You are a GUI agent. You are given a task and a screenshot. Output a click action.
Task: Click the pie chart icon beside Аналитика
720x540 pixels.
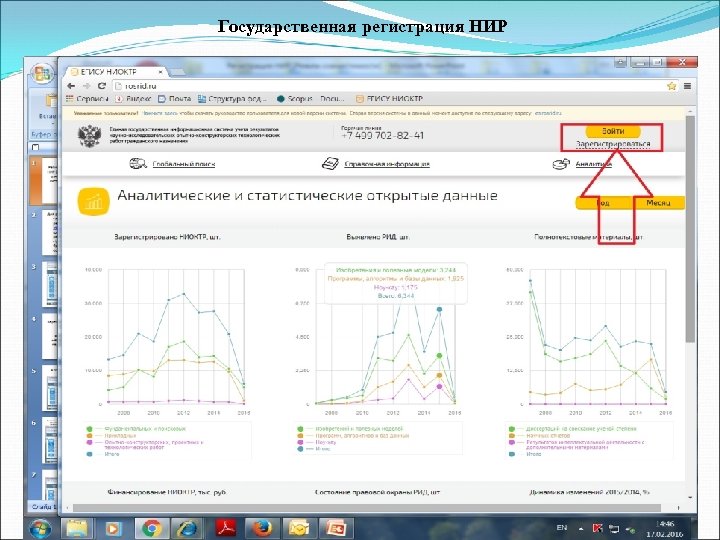pos(561,163)
